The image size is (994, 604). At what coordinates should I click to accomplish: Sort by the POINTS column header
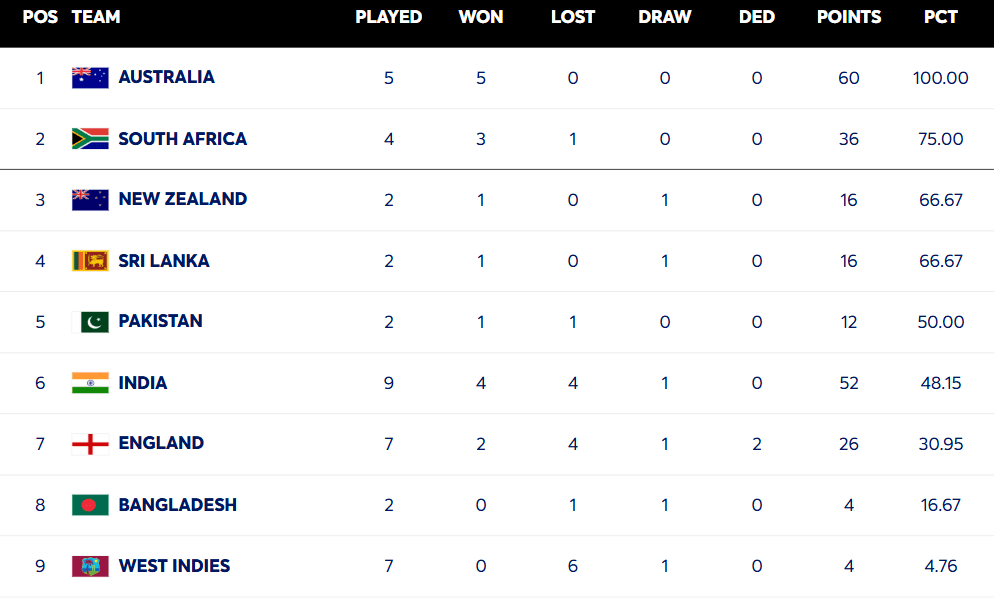coord(849,17)
